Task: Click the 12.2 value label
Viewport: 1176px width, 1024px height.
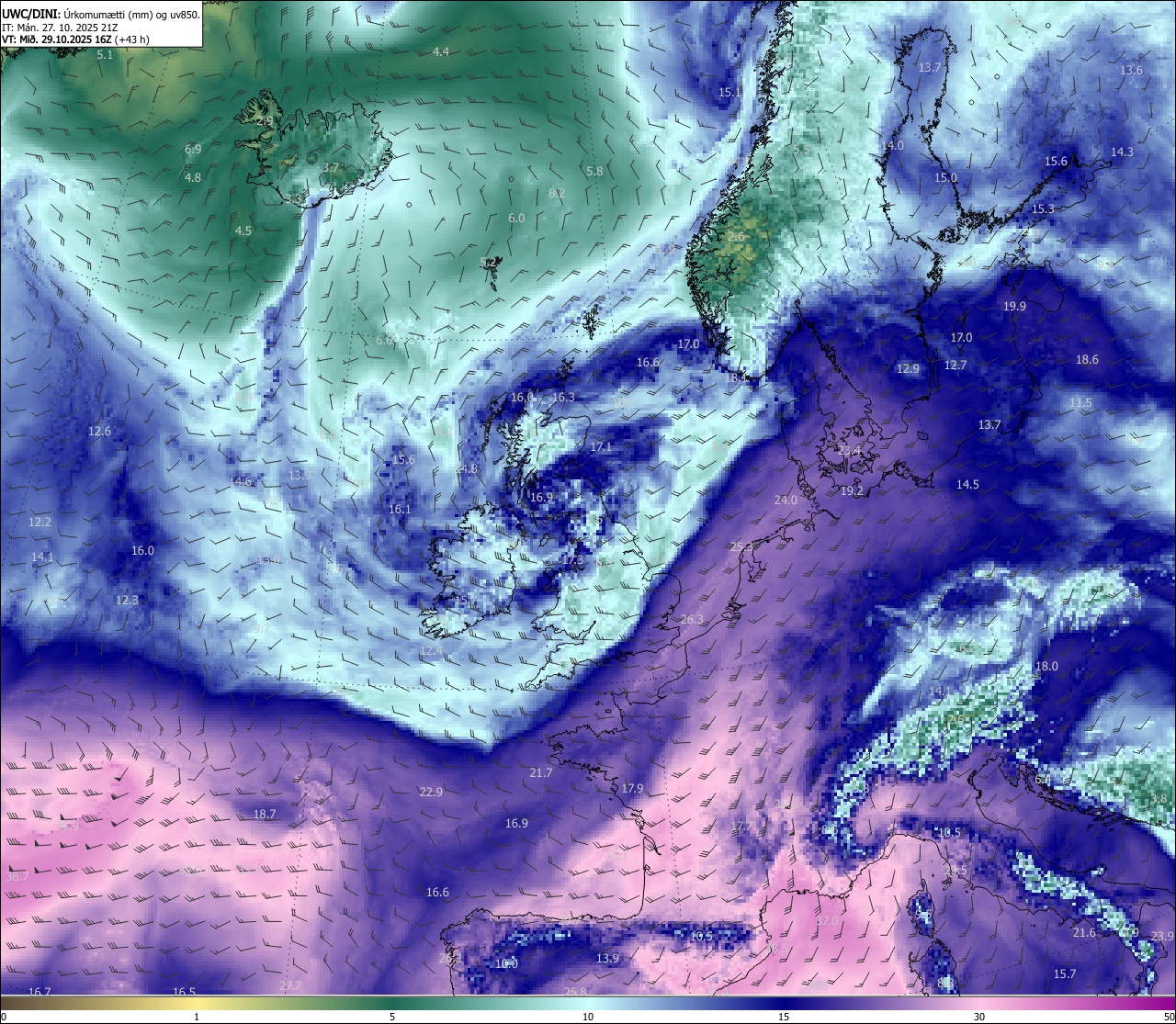Action: [x=40, y=523]
